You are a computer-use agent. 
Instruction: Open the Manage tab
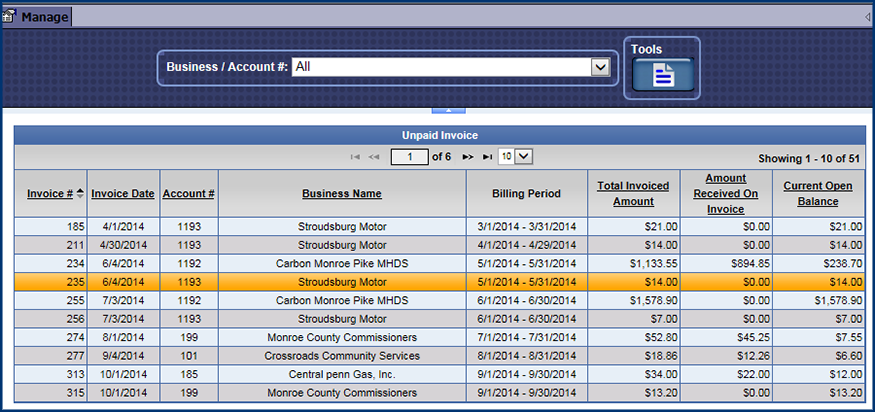[x=45, y=17]
